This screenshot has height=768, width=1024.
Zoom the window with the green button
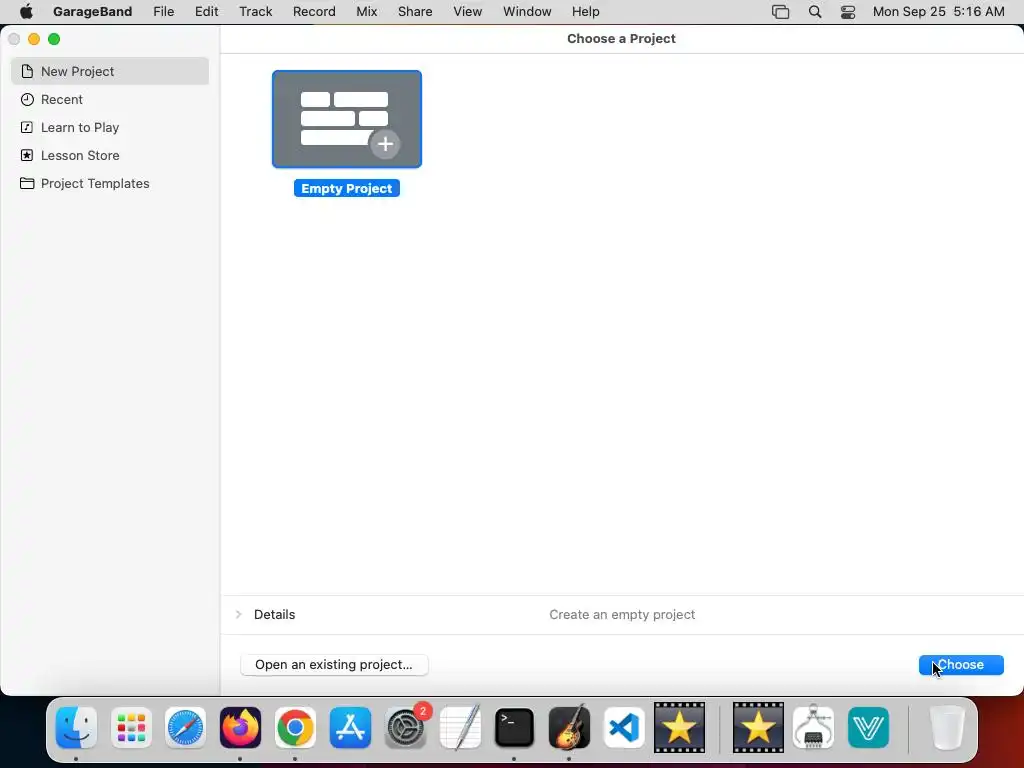click(x=54, y=39)
